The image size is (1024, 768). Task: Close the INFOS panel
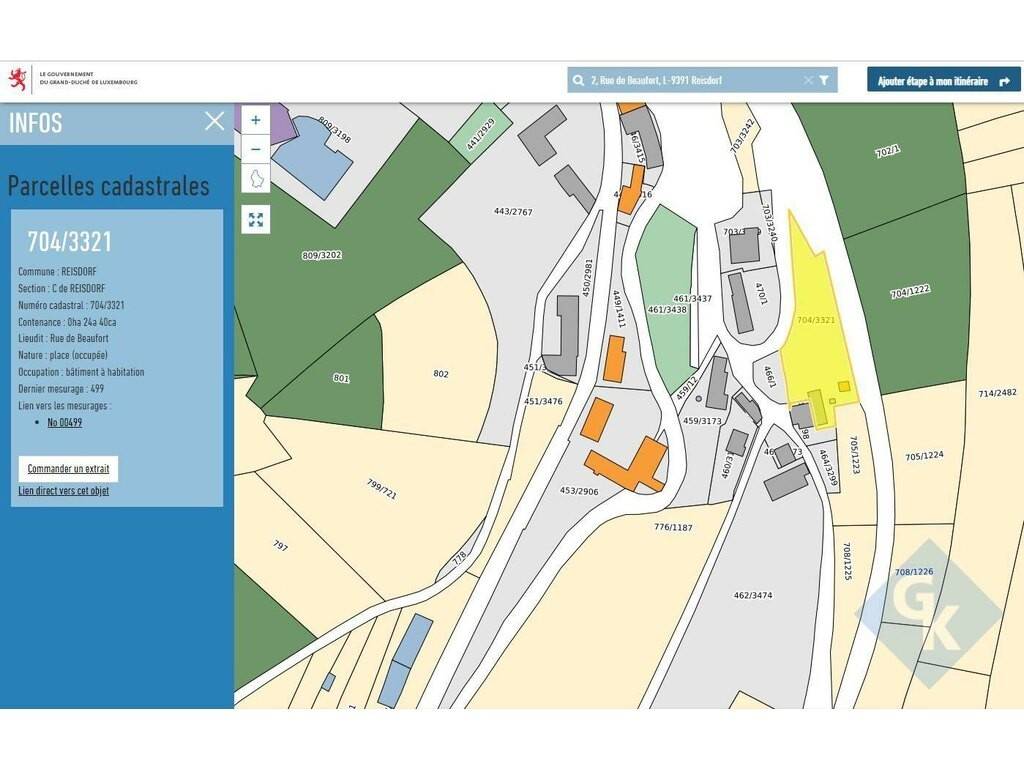(214, 121)
